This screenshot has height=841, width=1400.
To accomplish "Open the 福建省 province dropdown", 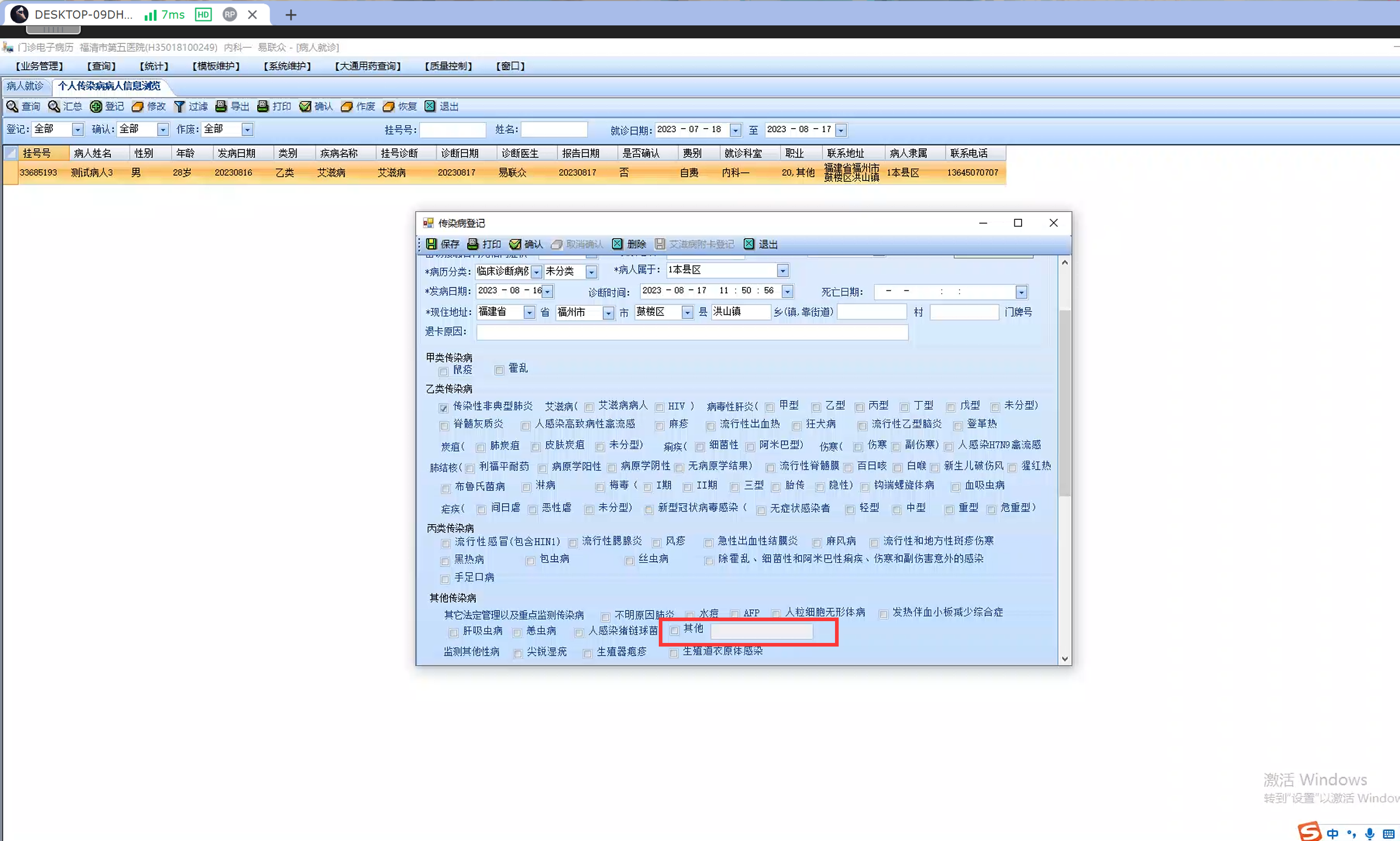I will pyautogui.click(x=528, y=313).
